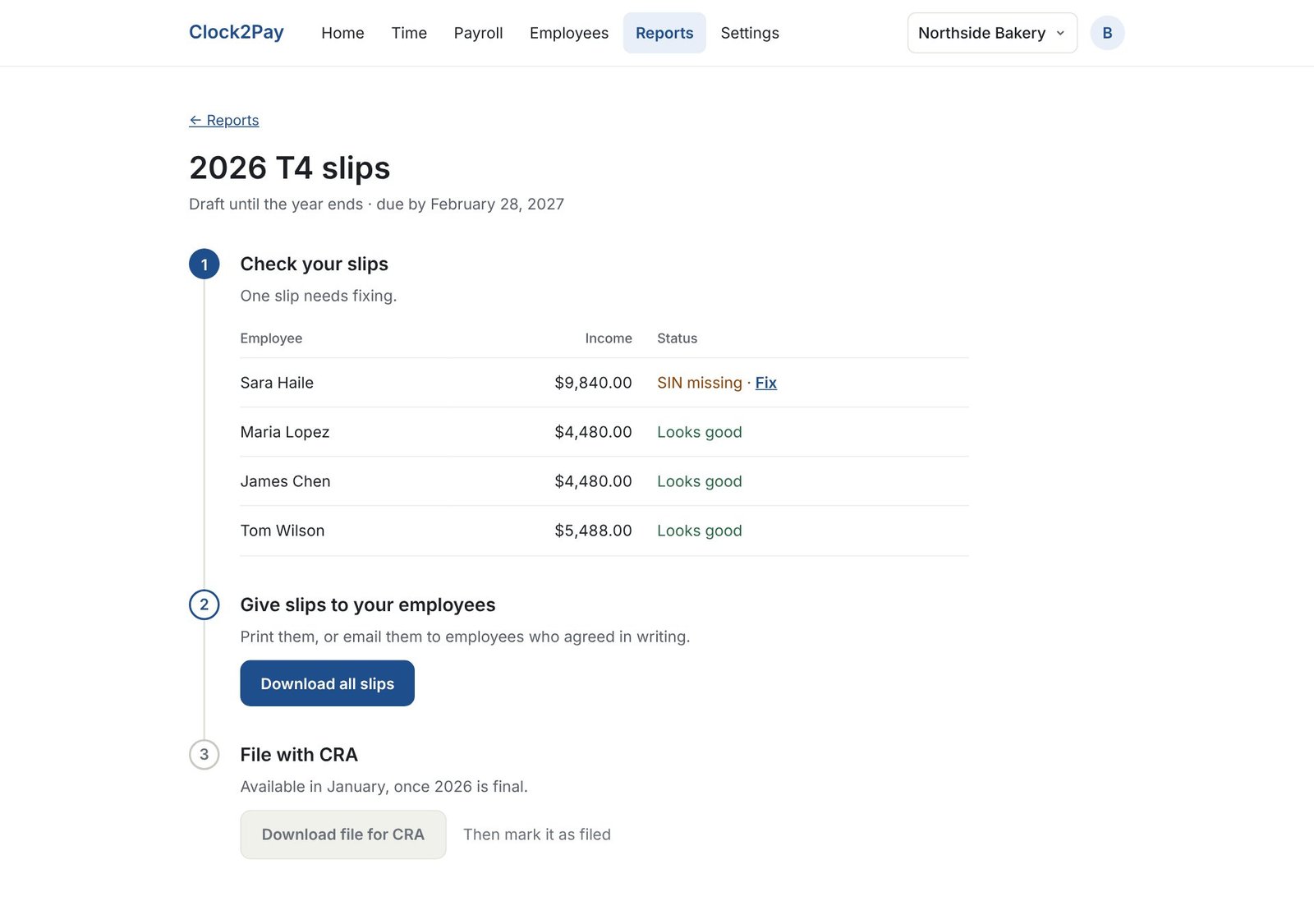Screen dimensions: 1314x924
Task: Click the Available in January note
Action: tap(384, 787)
